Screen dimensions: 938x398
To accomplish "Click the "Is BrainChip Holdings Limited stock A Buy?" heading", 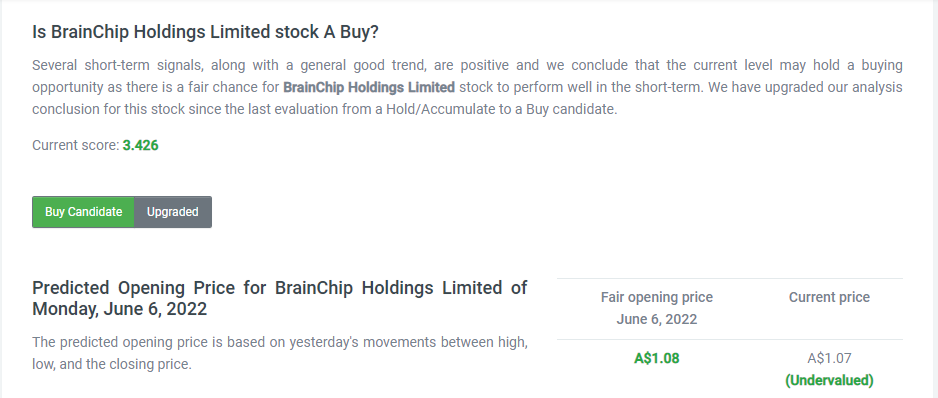I will pyautogui.click(x=205, y=32).
